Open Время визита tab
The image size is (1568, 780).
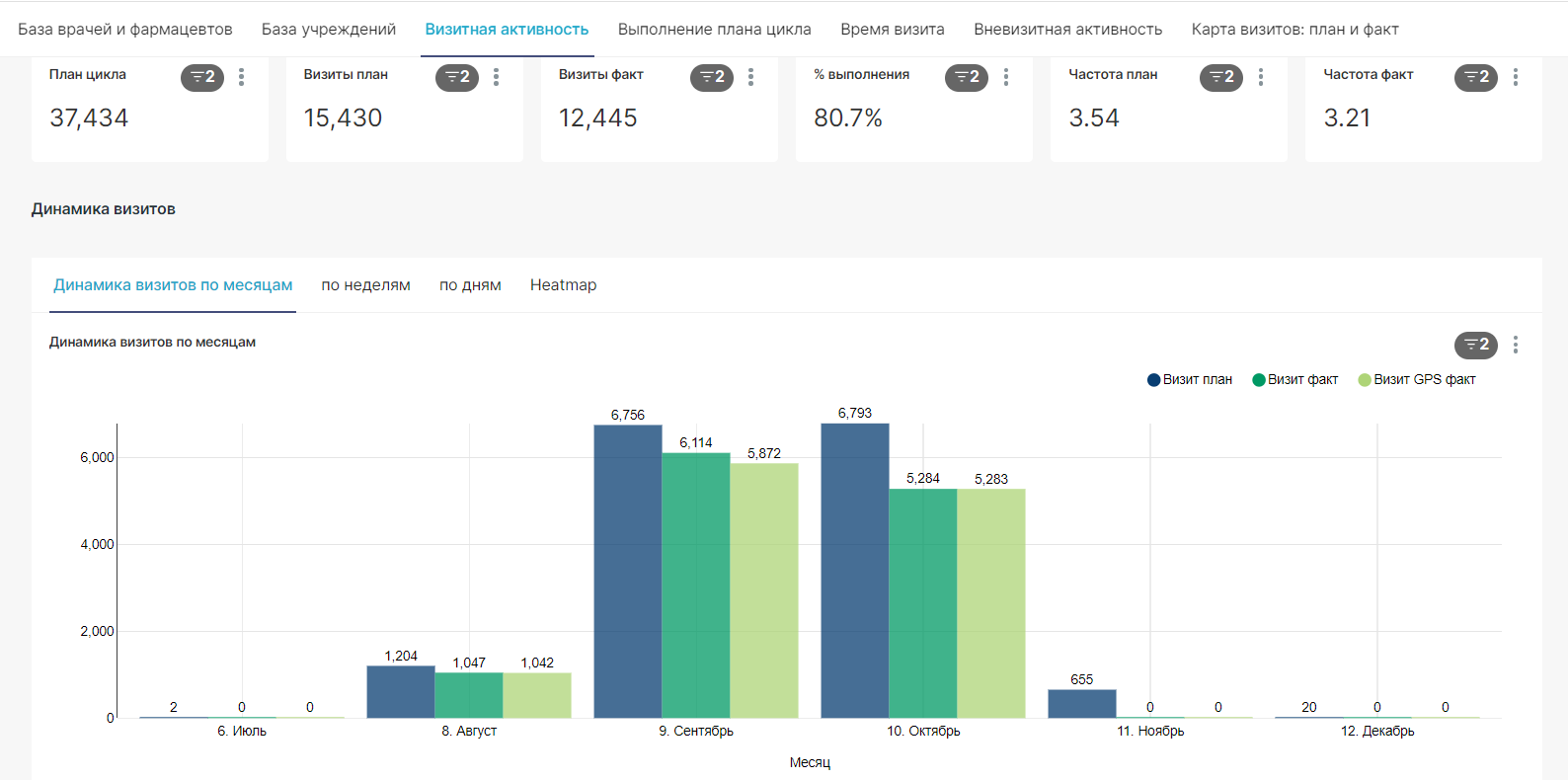coord(893,30)
